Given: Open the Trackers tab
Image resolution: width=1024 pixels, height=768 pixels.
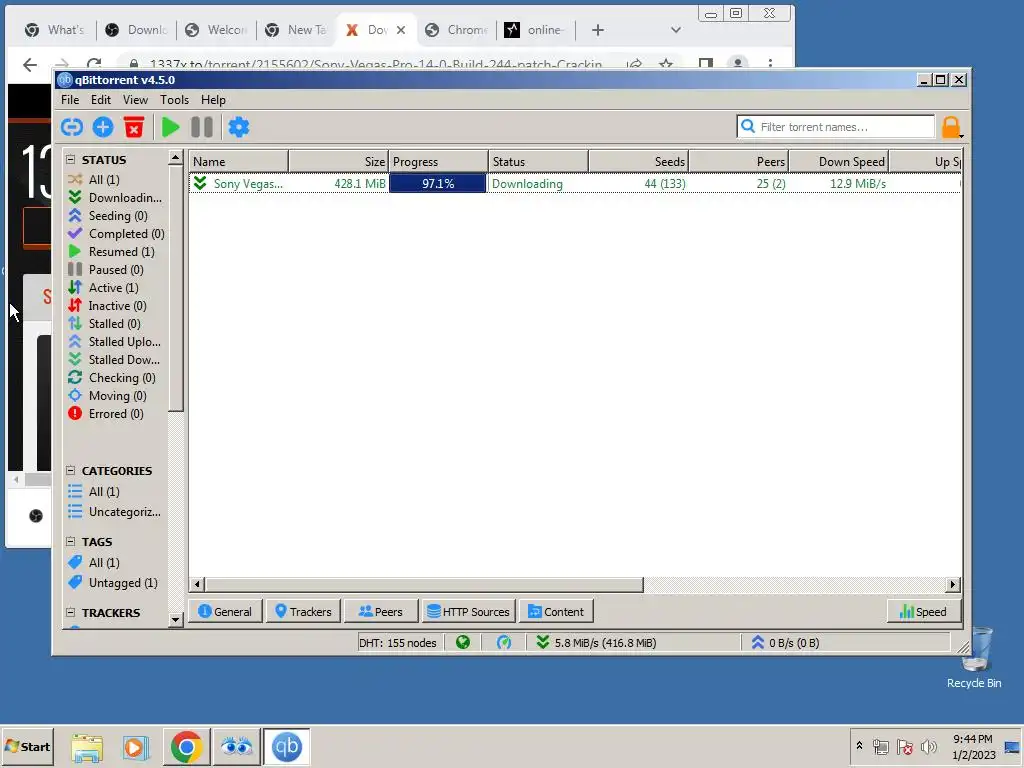Looking at the screenshot, I should click(304, 612).
